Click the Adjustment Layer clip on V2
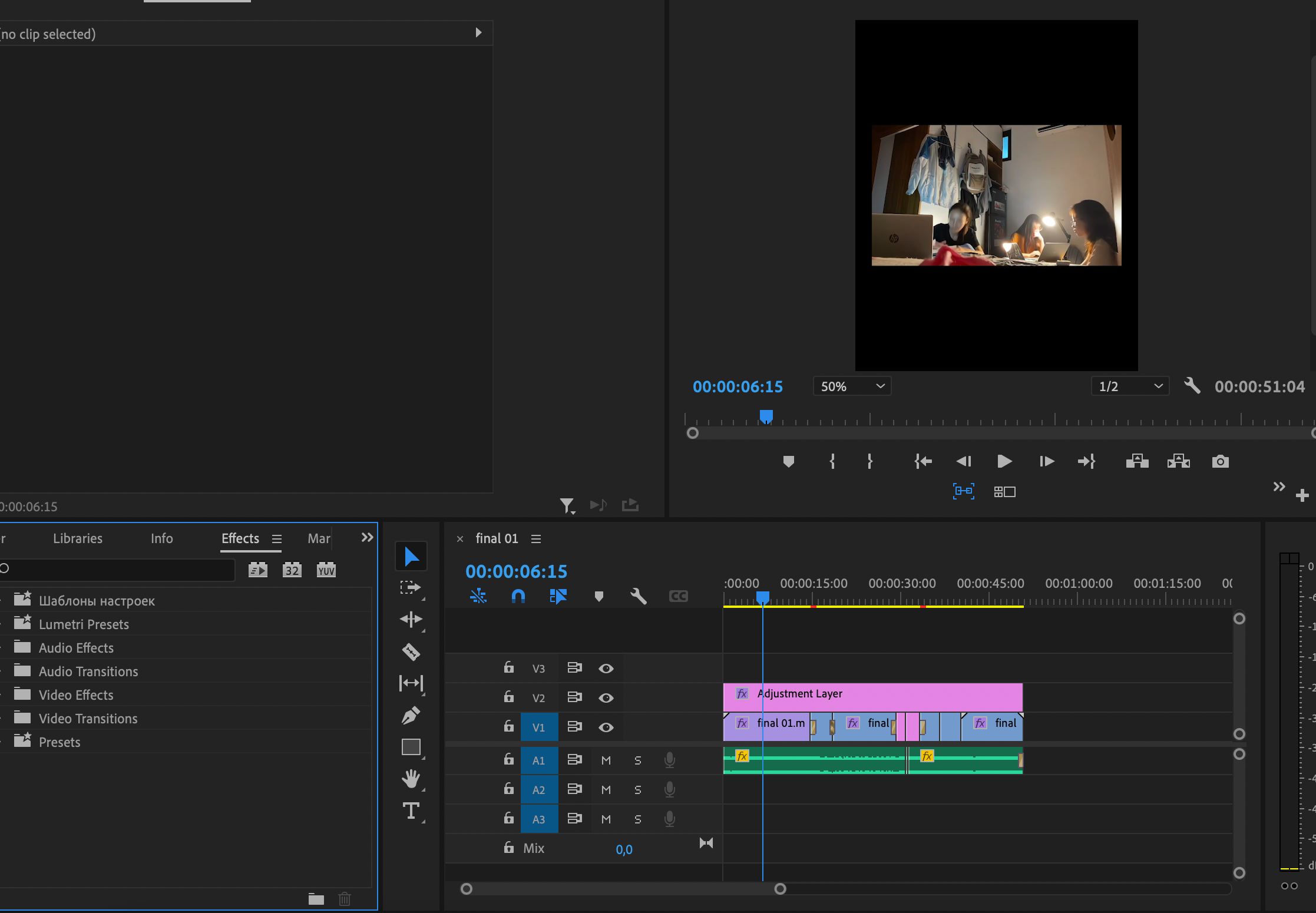The width and height of the screenshot is (1316, 913). [x=873, y=697]
